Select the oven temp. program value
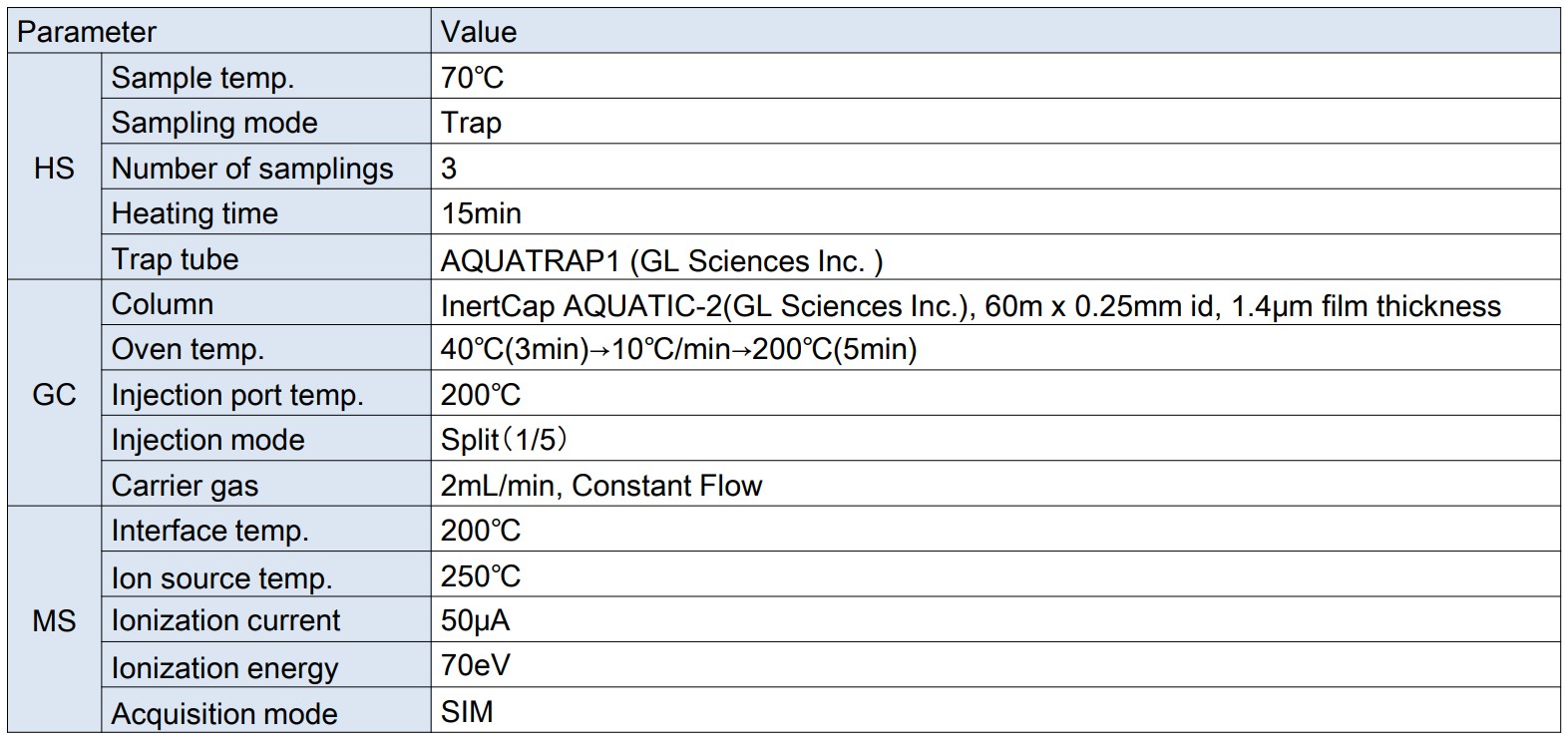This screenshot has width=1568, height=740. pos(678,348)
